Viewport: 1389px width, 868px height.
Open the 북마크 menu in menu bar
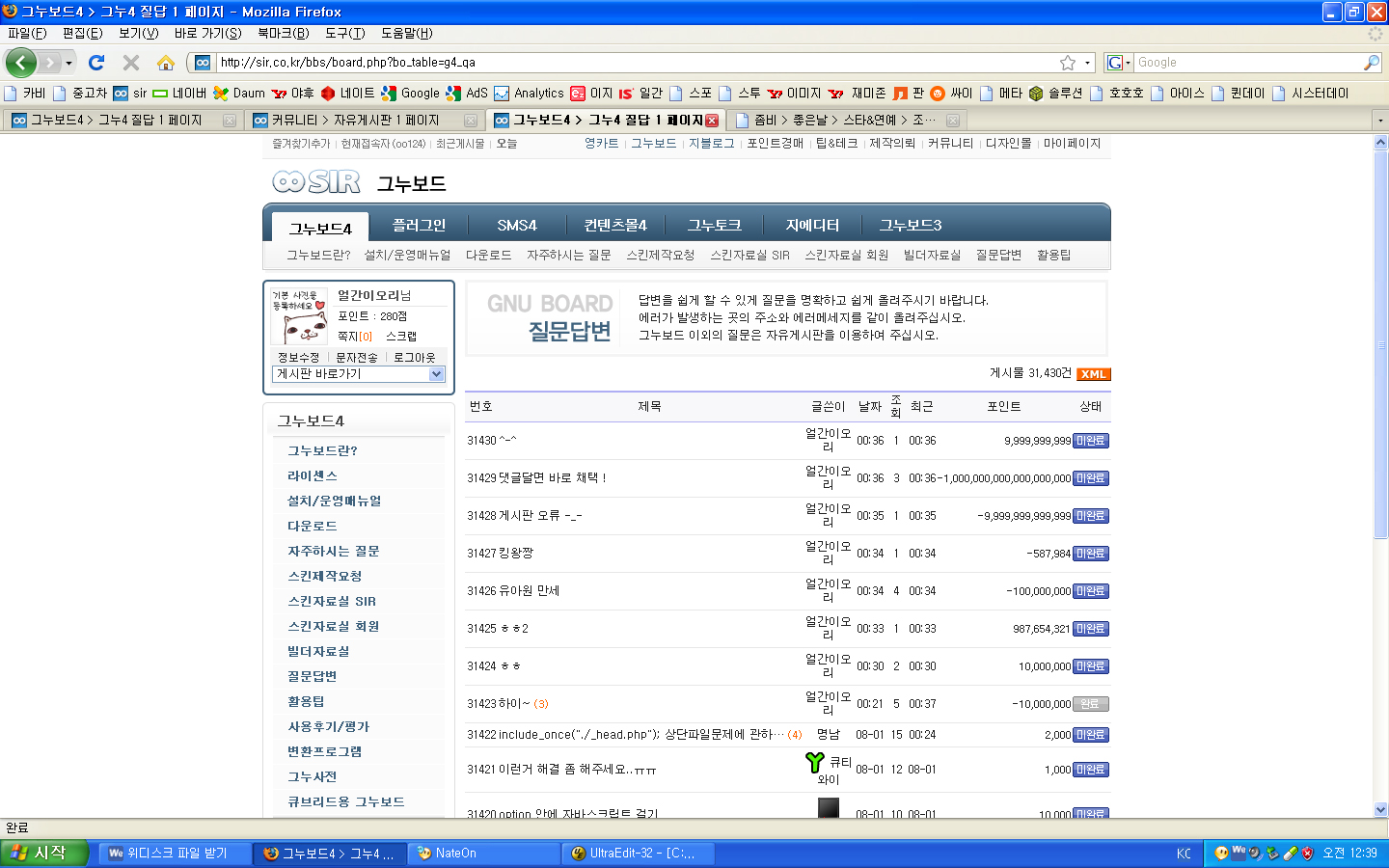point(283,33)
